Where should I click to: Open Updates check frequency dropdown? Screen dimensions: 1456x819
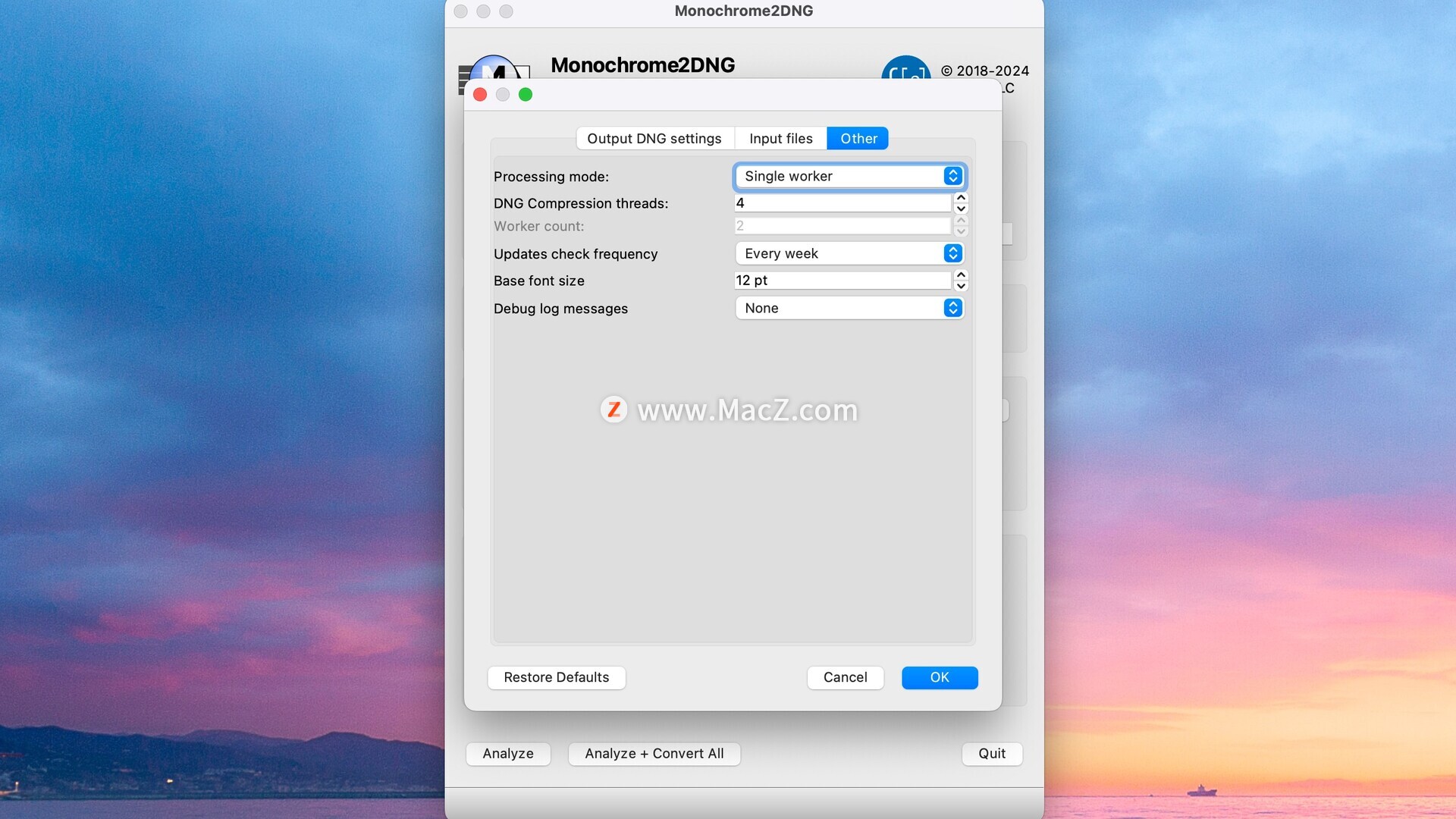[849, 253]
